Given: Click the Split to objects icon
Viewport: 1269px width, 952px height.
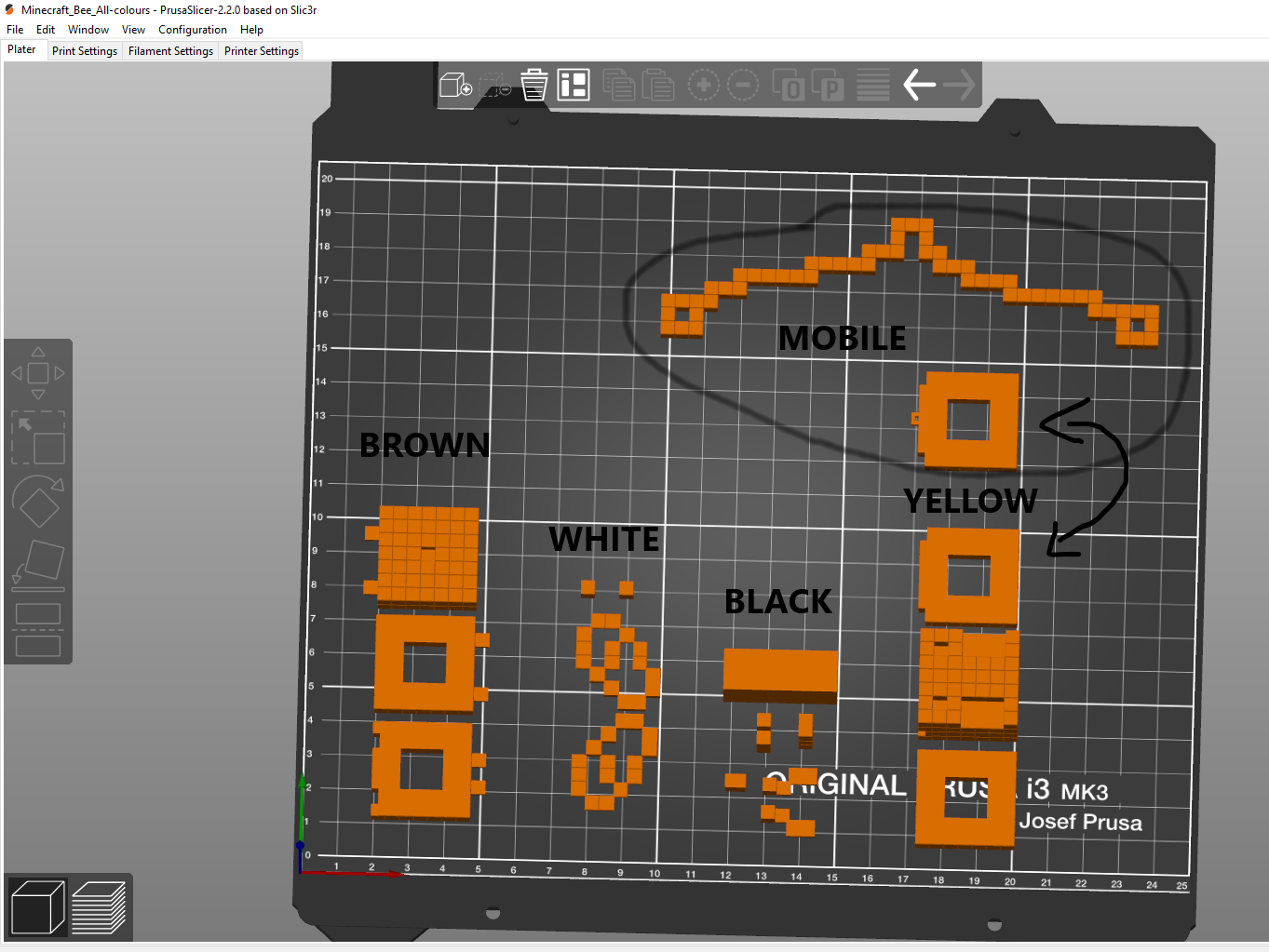Looking at the screenshot, I should click(789, 85).
